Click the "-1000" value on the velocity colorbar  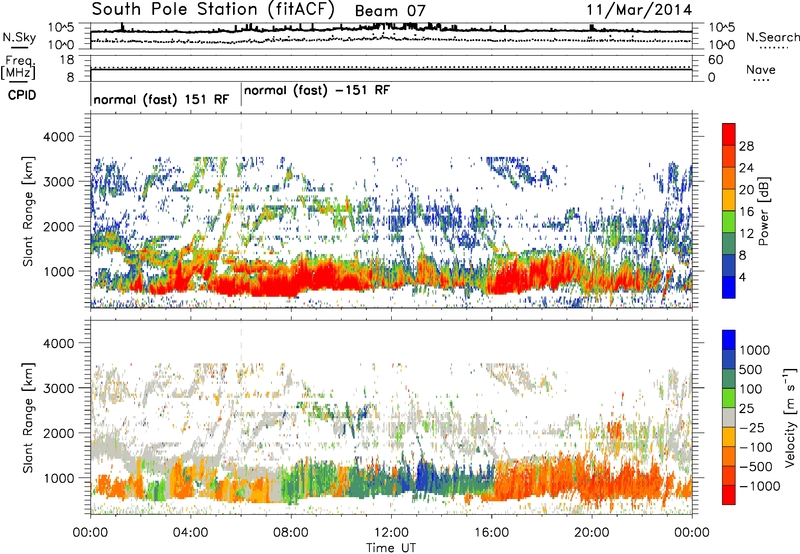click(x=760, y=486)
